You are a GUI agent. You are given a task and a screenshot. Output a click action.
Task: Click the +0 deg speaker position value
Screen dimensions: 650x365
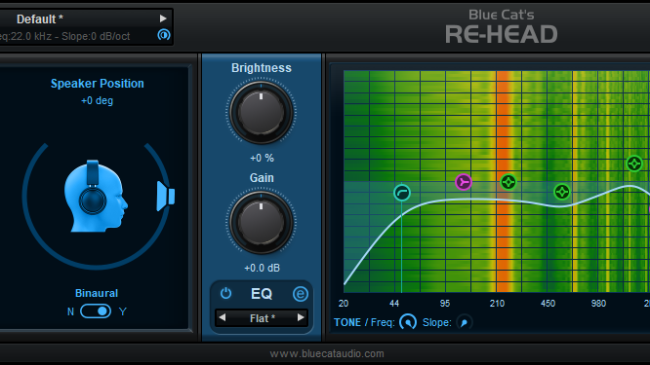(x=97, y=101)
